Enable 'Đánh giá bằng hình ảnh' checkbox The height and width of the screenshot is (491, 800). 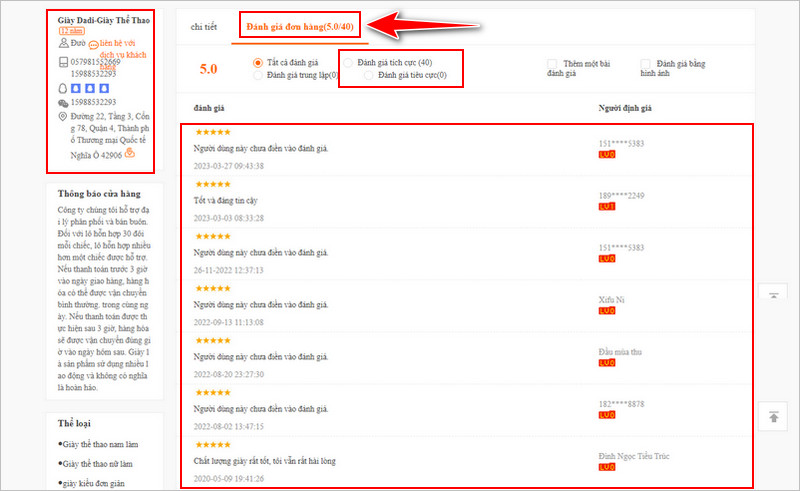point(645,64)
